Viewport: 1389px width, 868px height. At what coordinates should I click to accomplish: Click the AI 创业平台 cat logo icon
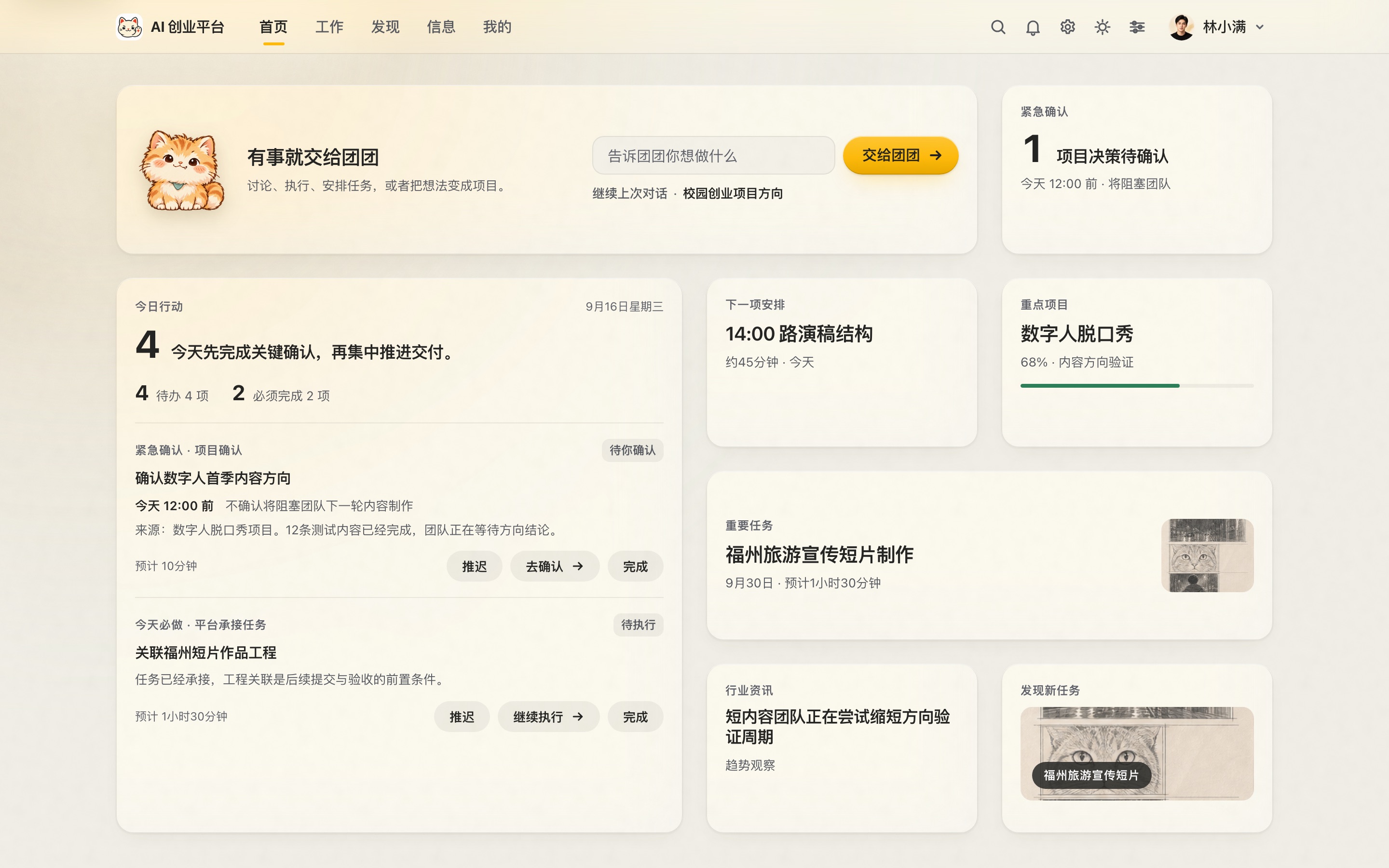(x=129, y=27)
